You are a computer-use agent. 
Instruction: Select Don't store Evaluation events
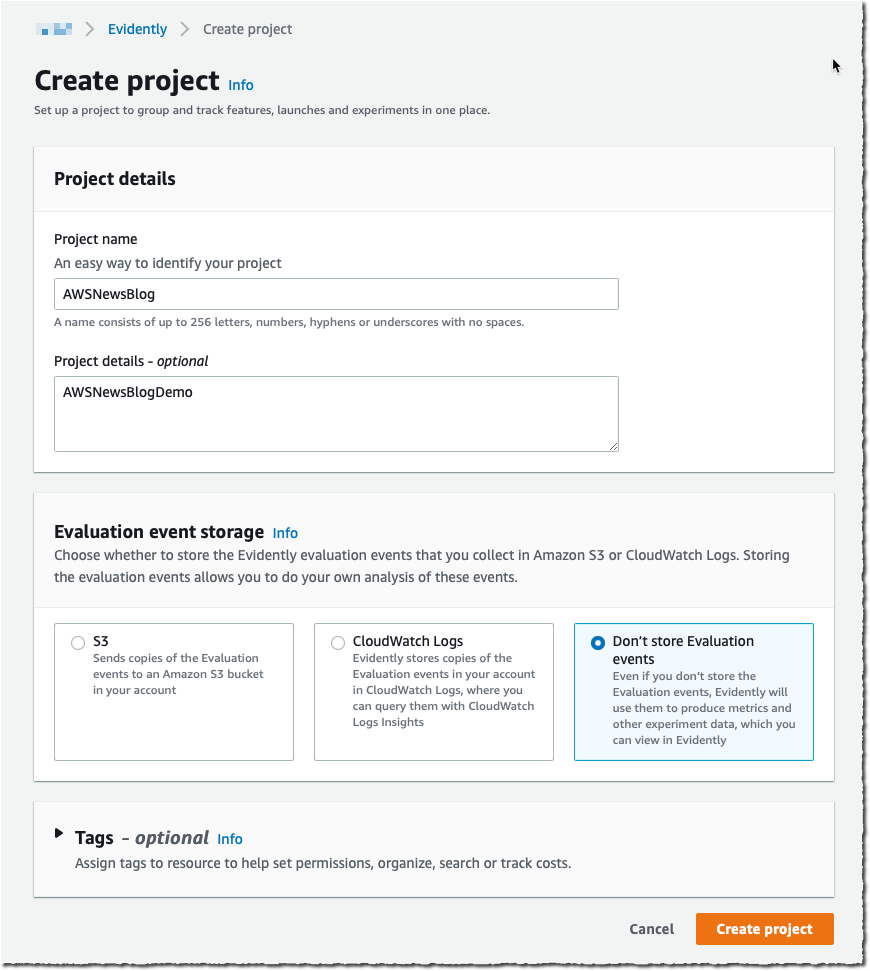click(x=597, y=642)
